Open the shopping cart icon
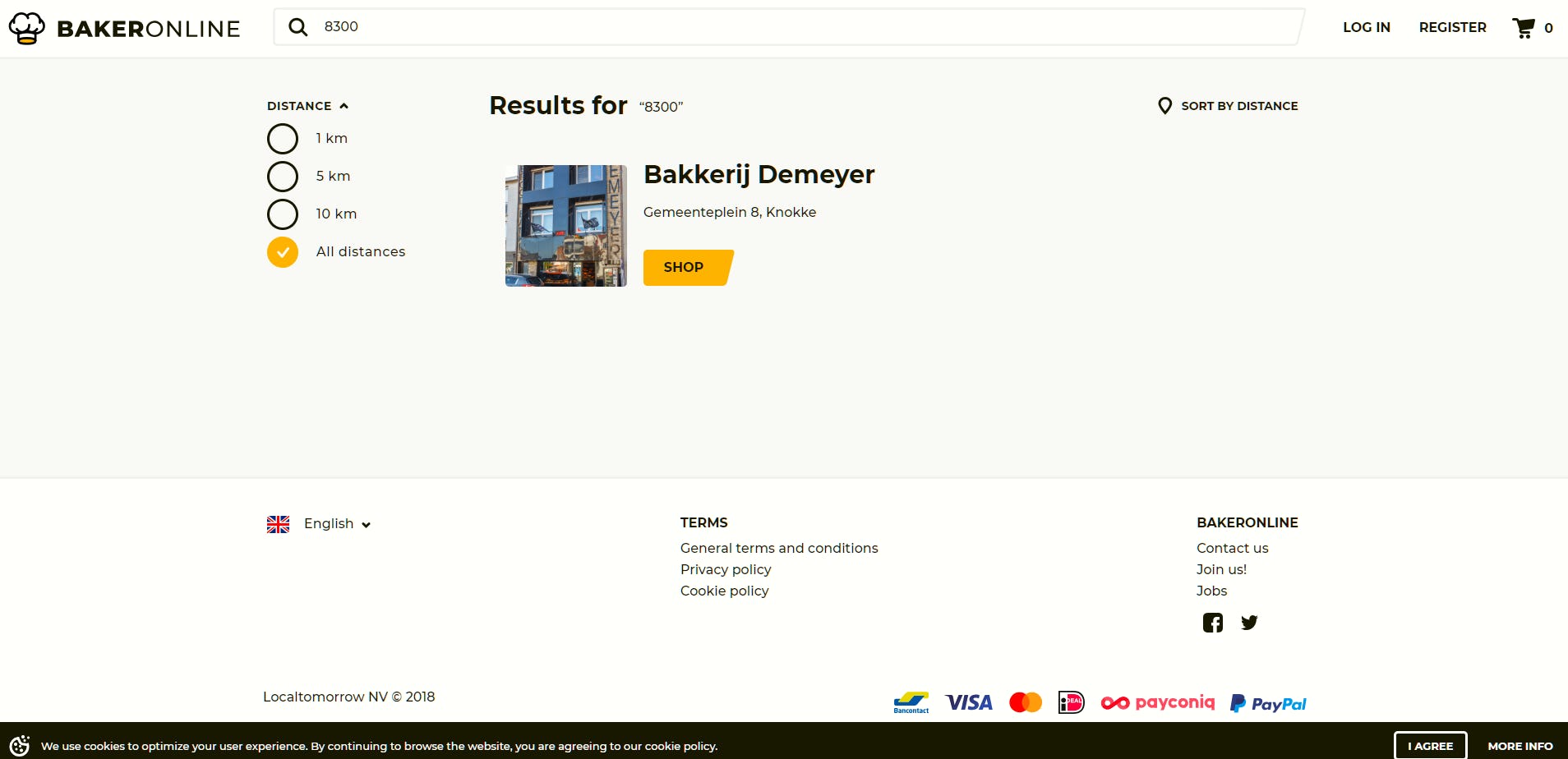Viewport: 1568px width, 759px height. click(x=1524, y=28)
